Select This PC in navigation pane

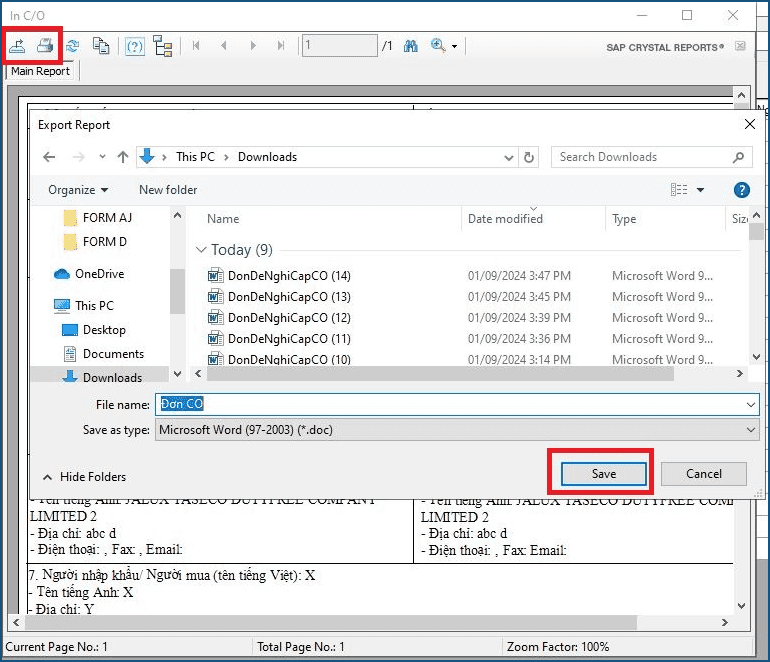point(84,306)
